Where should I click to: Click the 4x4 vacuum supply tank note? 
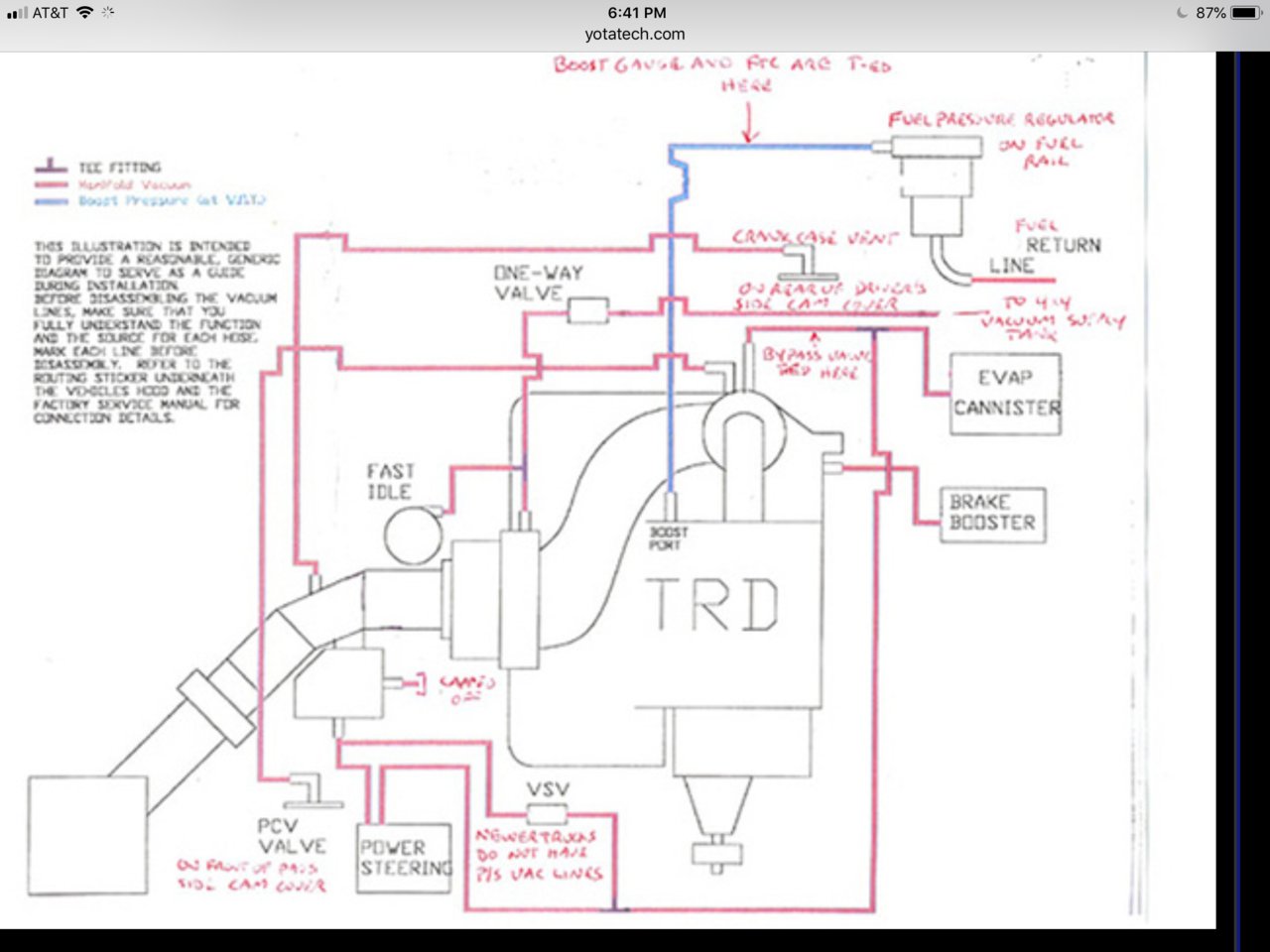coord(1053,319)
